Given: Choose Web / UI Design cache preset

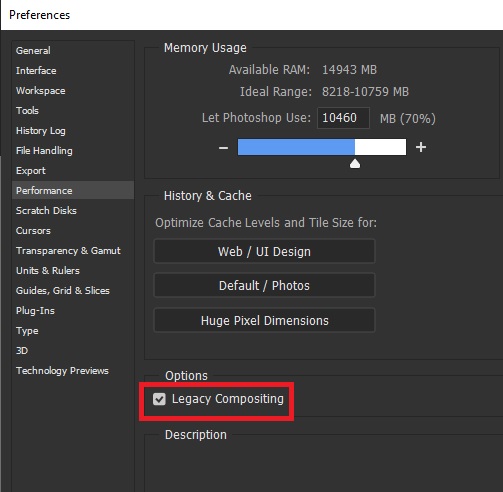Looking at the screenshot, I should click(x=264, y=251).
